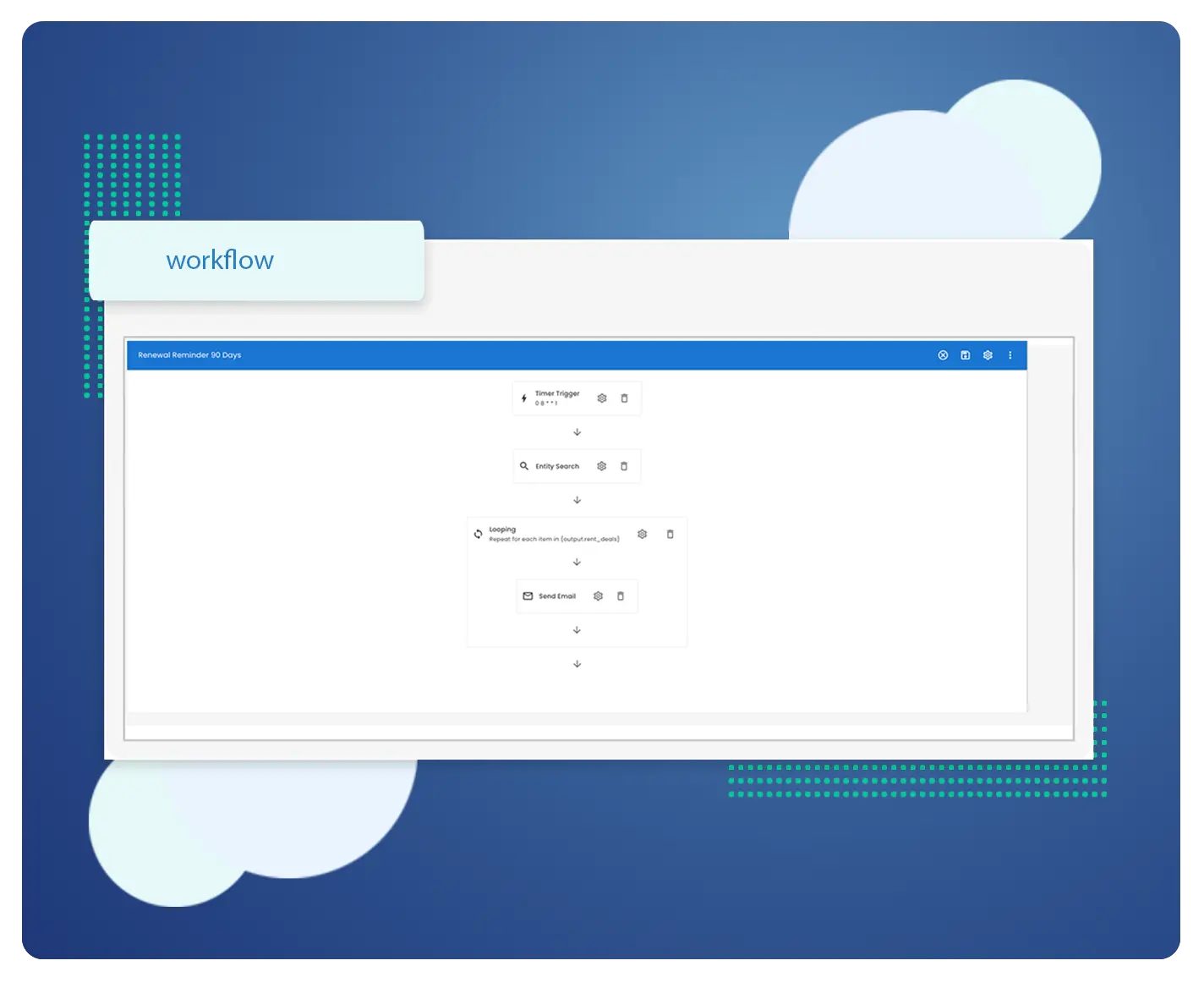Save the workflow using header disk icon

[966, 355]
